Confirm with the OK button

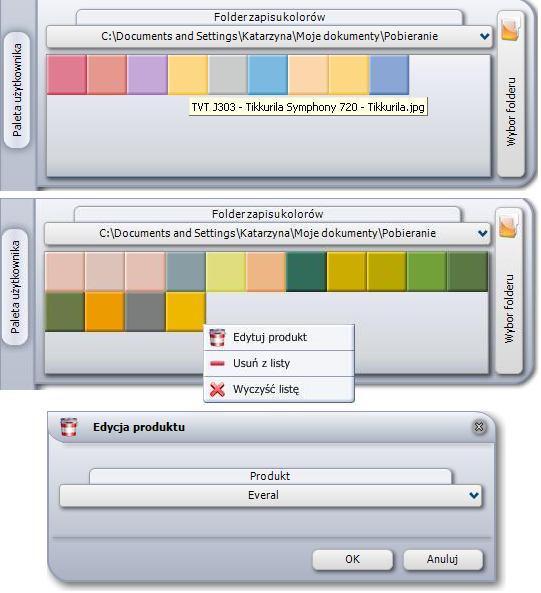[x=352, y=559]
